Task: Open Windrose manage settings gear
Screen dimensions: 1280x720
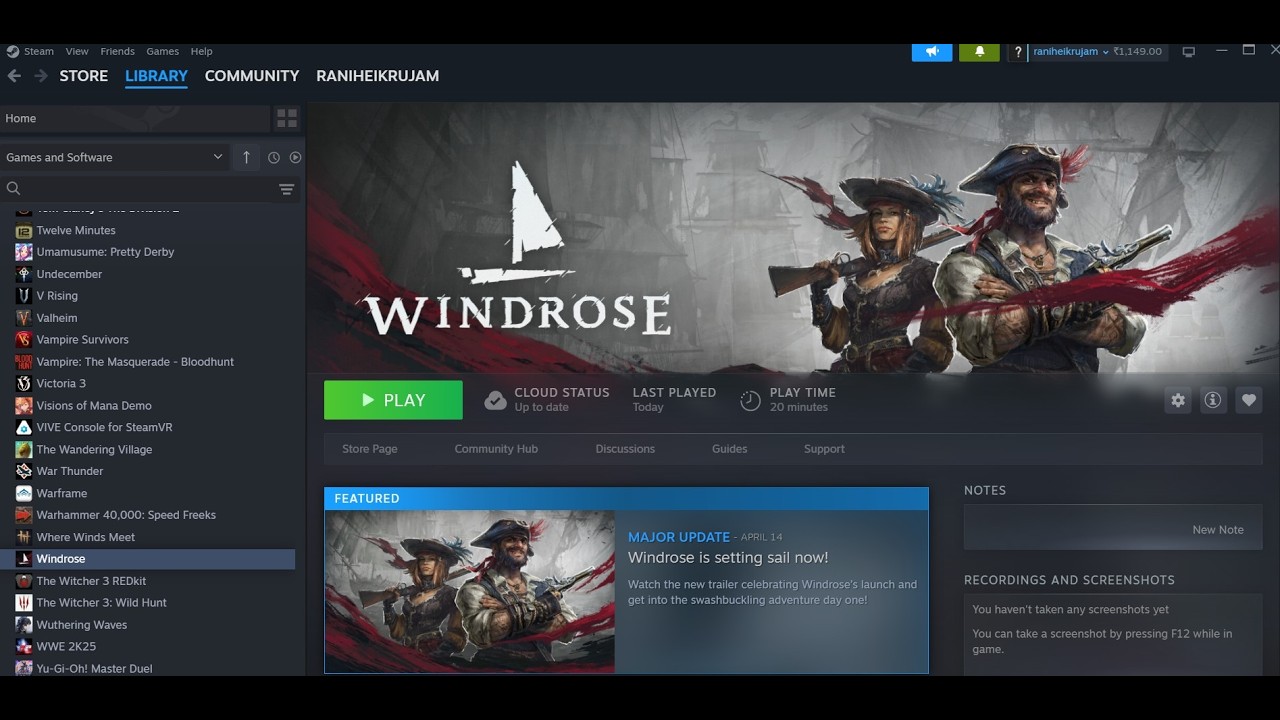Action: click(x=1178, y=400)
